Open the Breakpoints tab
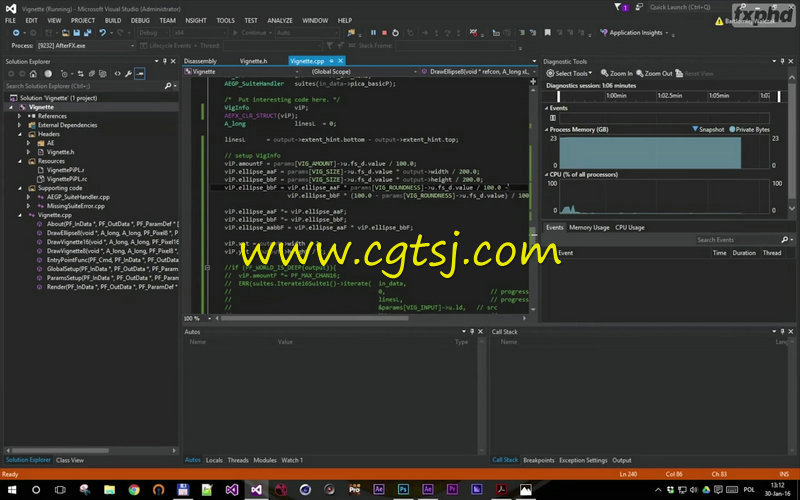The width and height of the screenshot is (800, 500). coord(538,460)
